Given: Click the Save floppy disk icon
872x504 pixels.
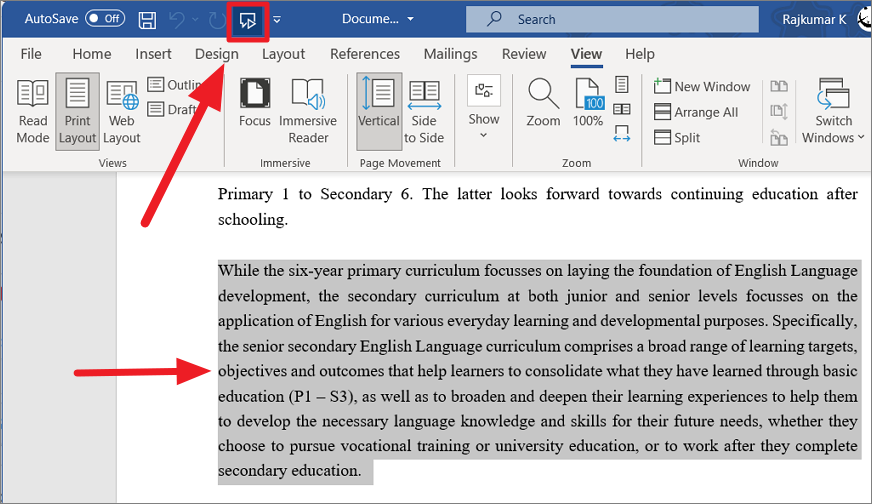Looking at the screenshot, I should [147, 20].
